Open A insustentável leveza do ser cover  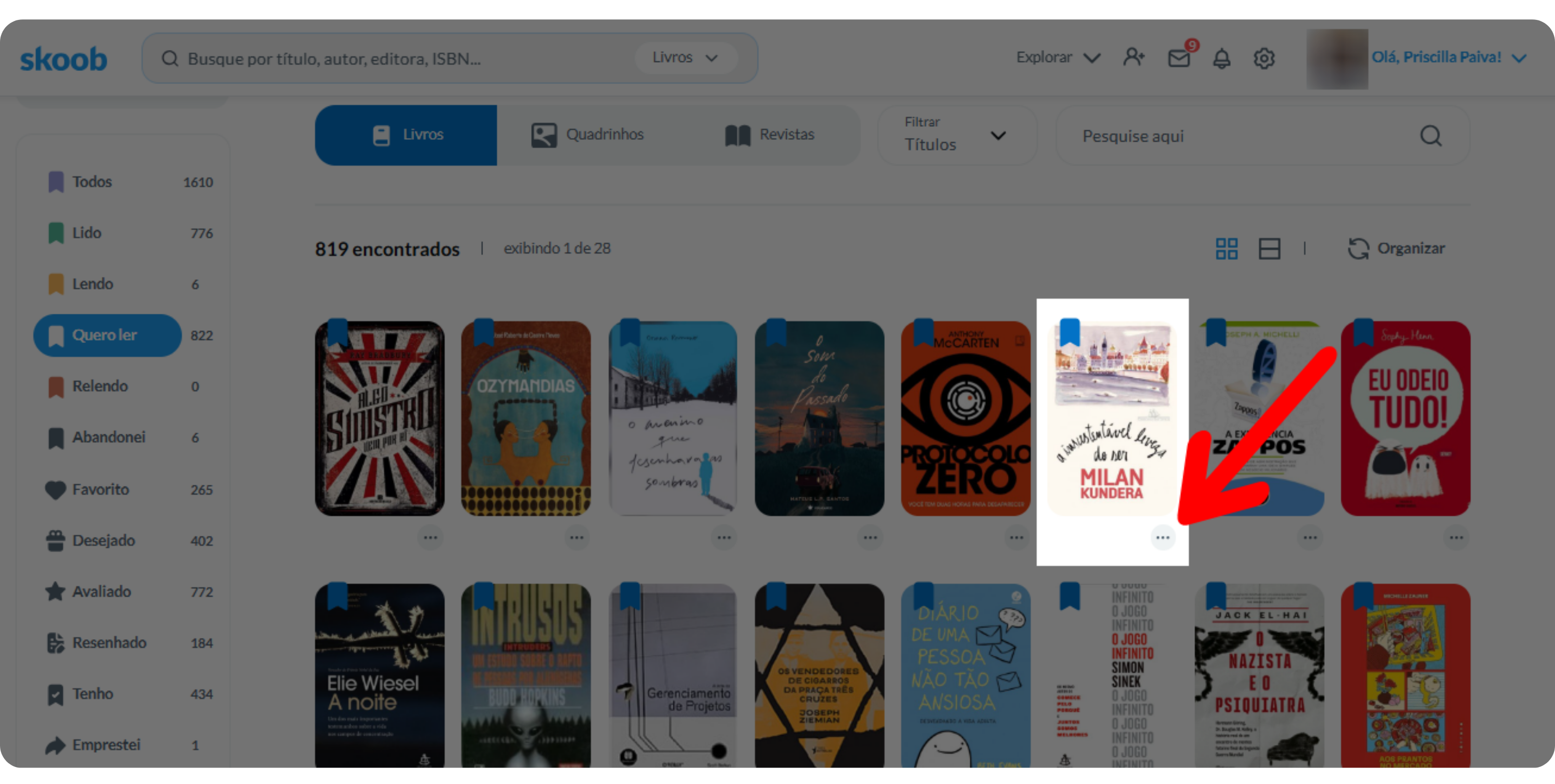coord(1112,418)
